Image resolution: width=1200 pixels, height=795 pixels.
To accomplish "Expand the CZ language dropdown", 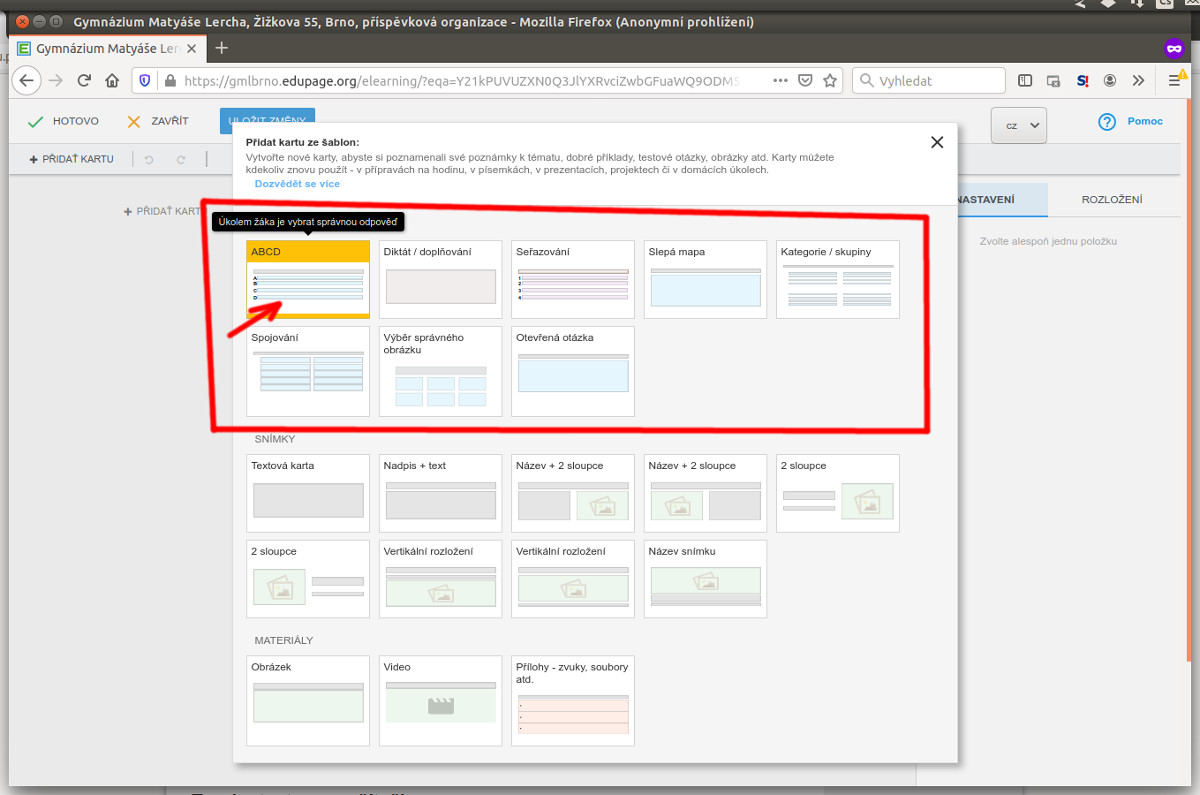I will (1018, 125).
